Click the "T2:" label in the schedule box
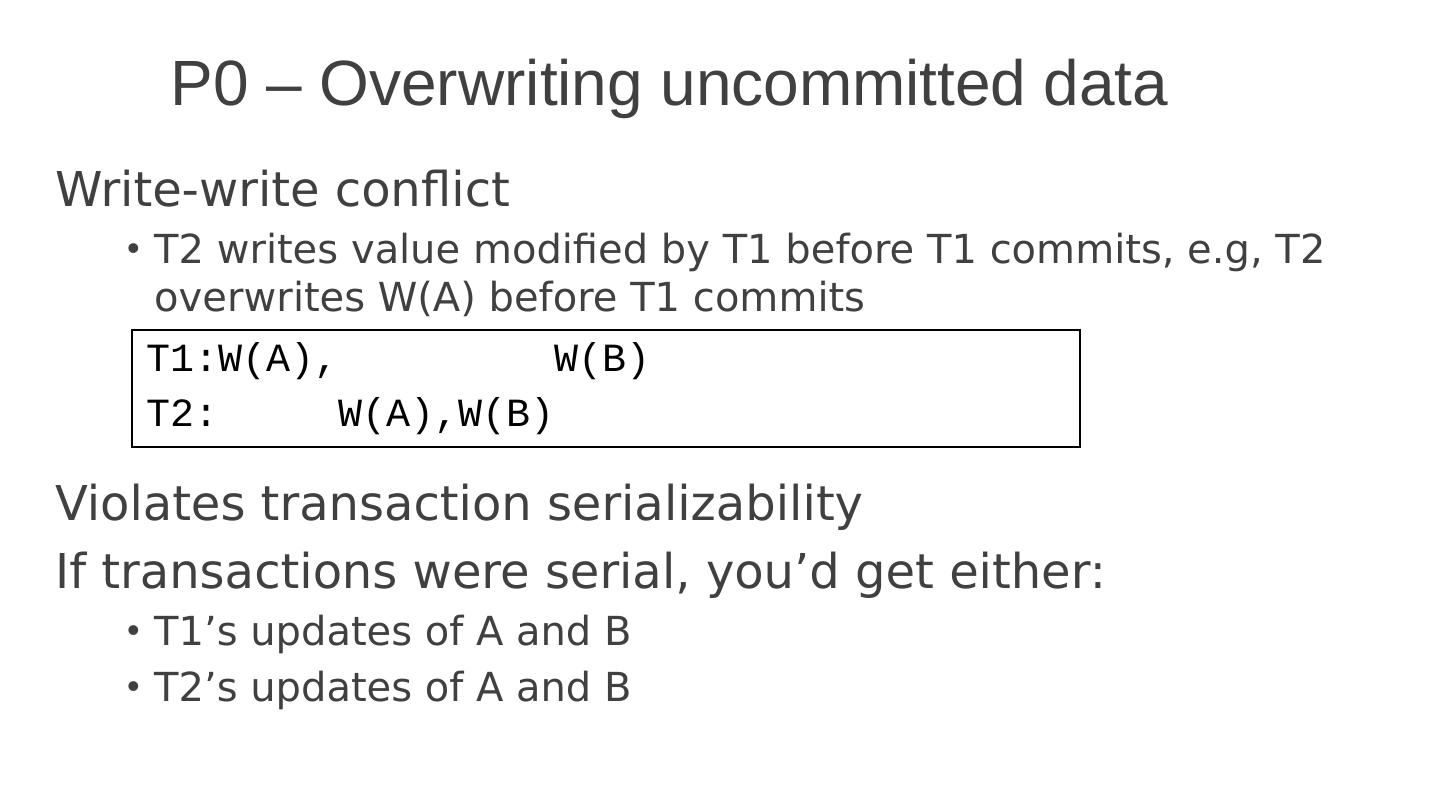 coord(181,414)
